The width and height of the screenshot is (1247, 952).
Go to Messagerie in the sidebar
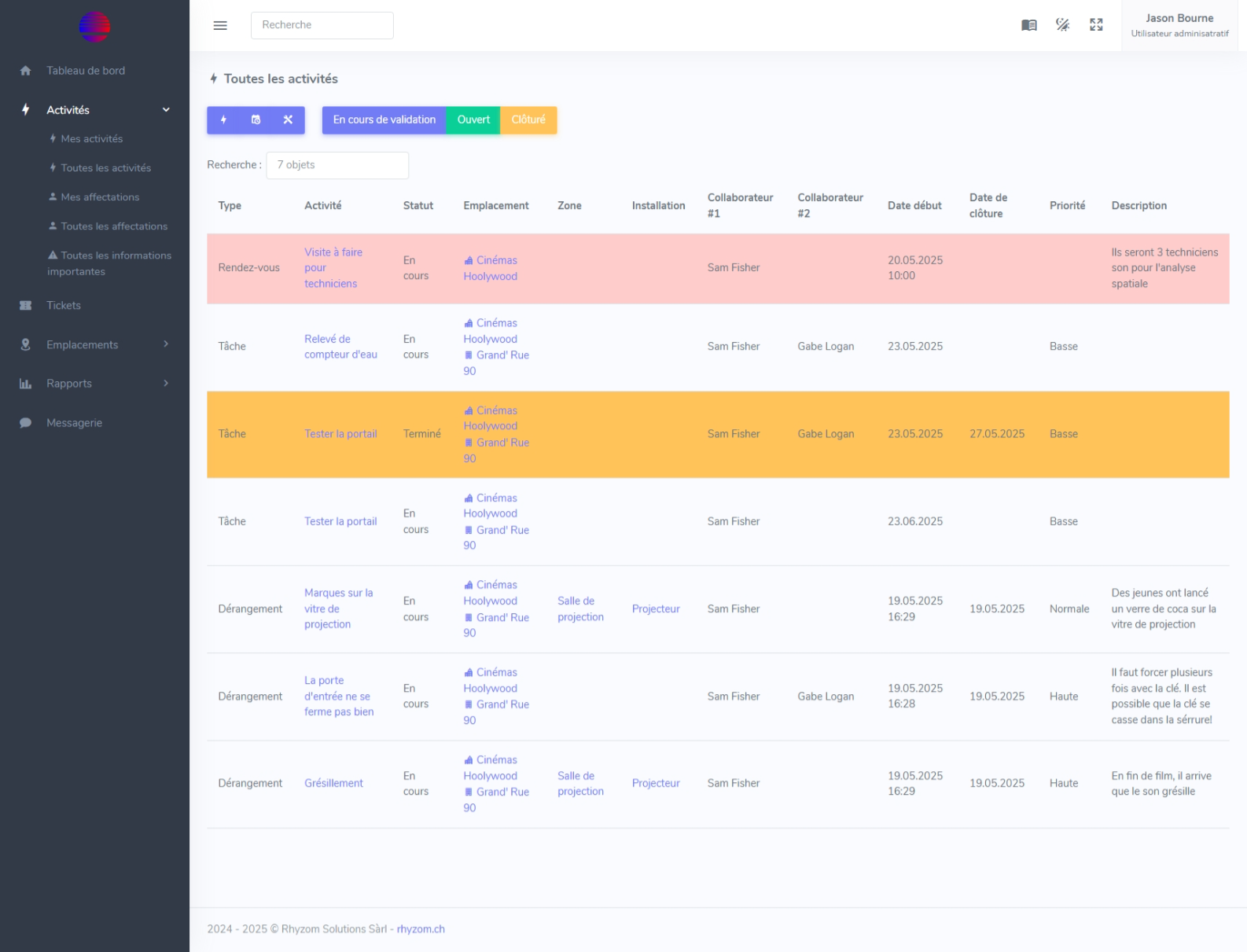[74, 423]
